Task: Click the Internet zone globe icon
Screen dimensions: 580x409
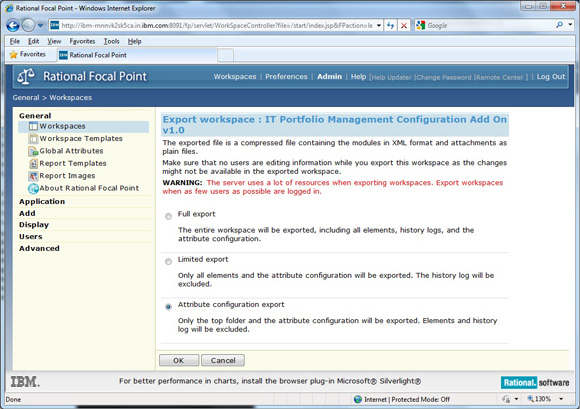Action: click(x=358, y=399)
